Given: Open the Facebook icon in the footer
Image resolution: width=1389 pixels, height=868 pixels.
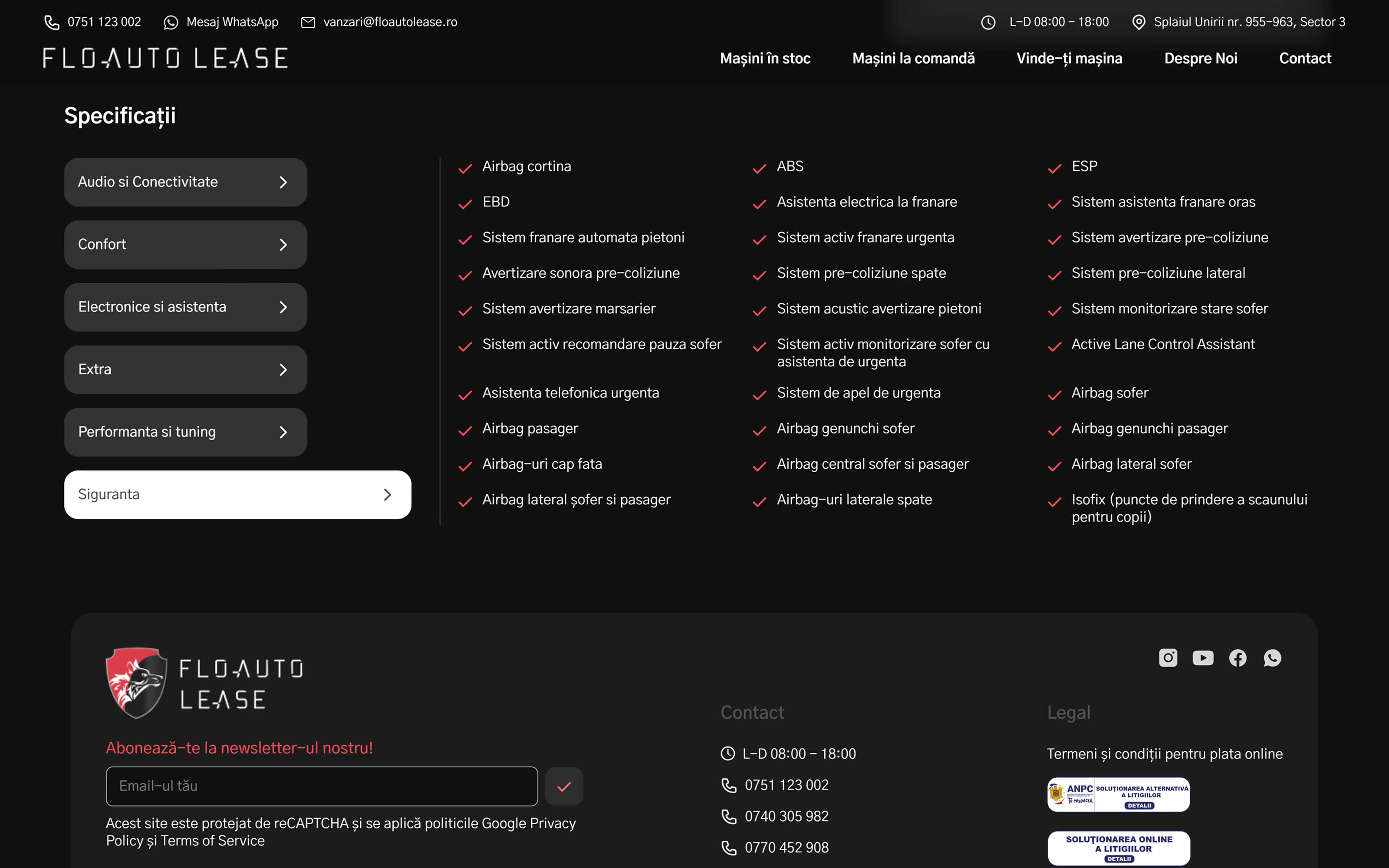Looking at the screenshot, I should (x=1238, y=658).
